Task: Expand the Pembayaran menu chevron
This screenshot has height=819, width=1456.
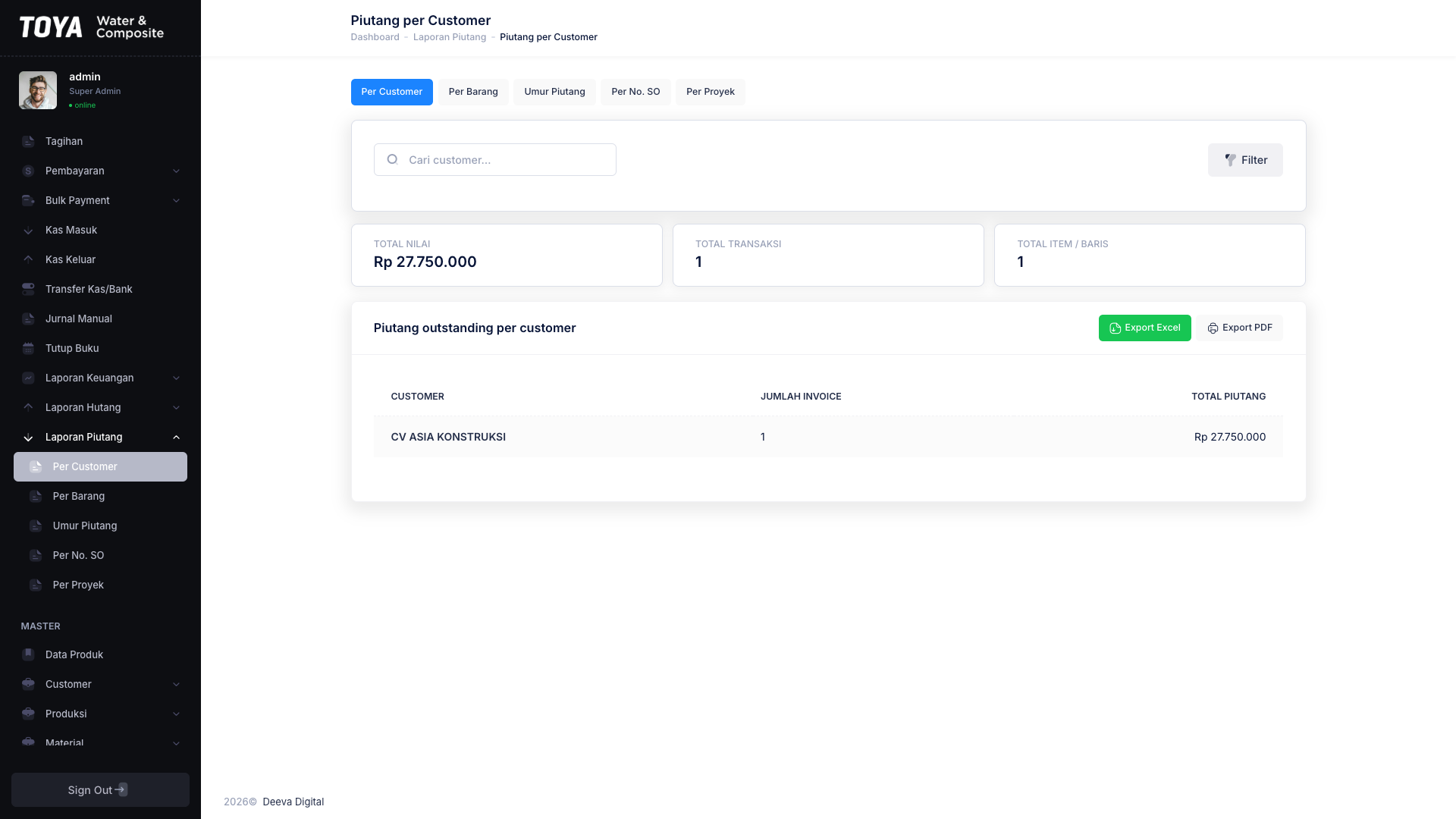Action: coord(176,171)
